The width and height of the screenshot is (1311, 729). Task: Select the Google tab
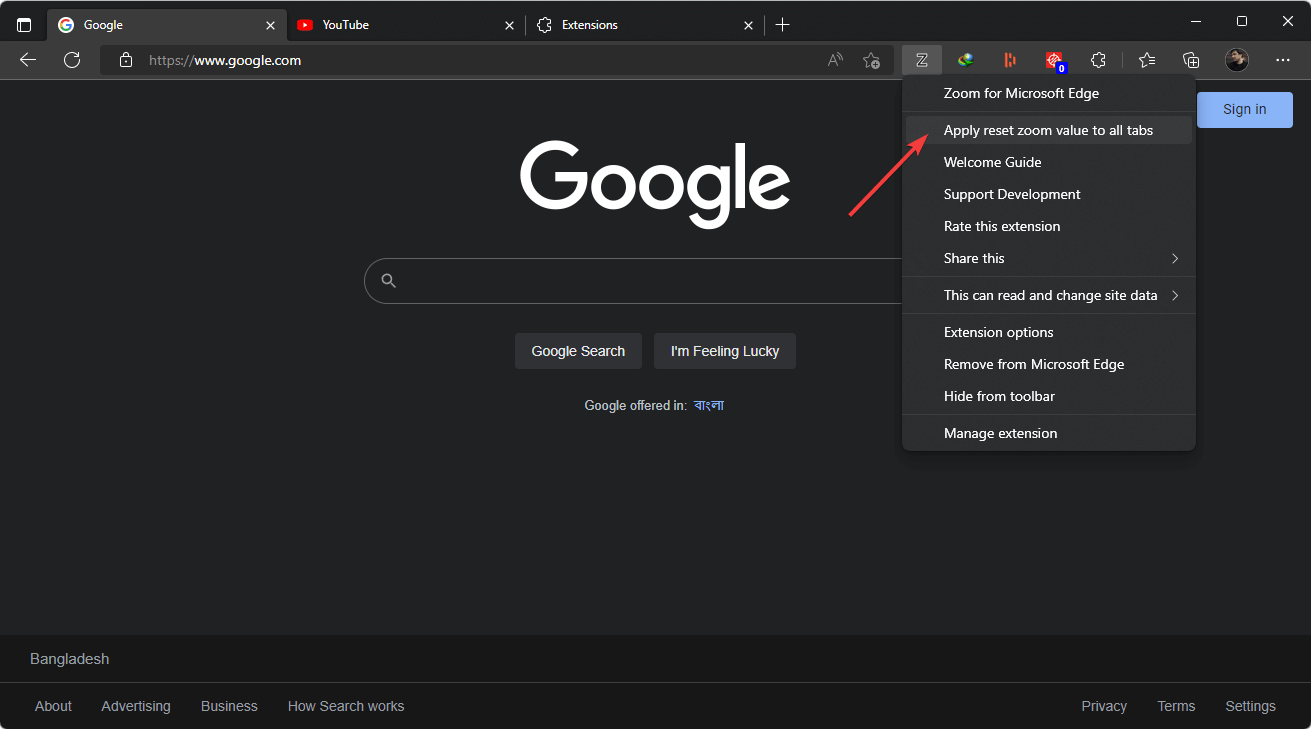click(166, 25)
